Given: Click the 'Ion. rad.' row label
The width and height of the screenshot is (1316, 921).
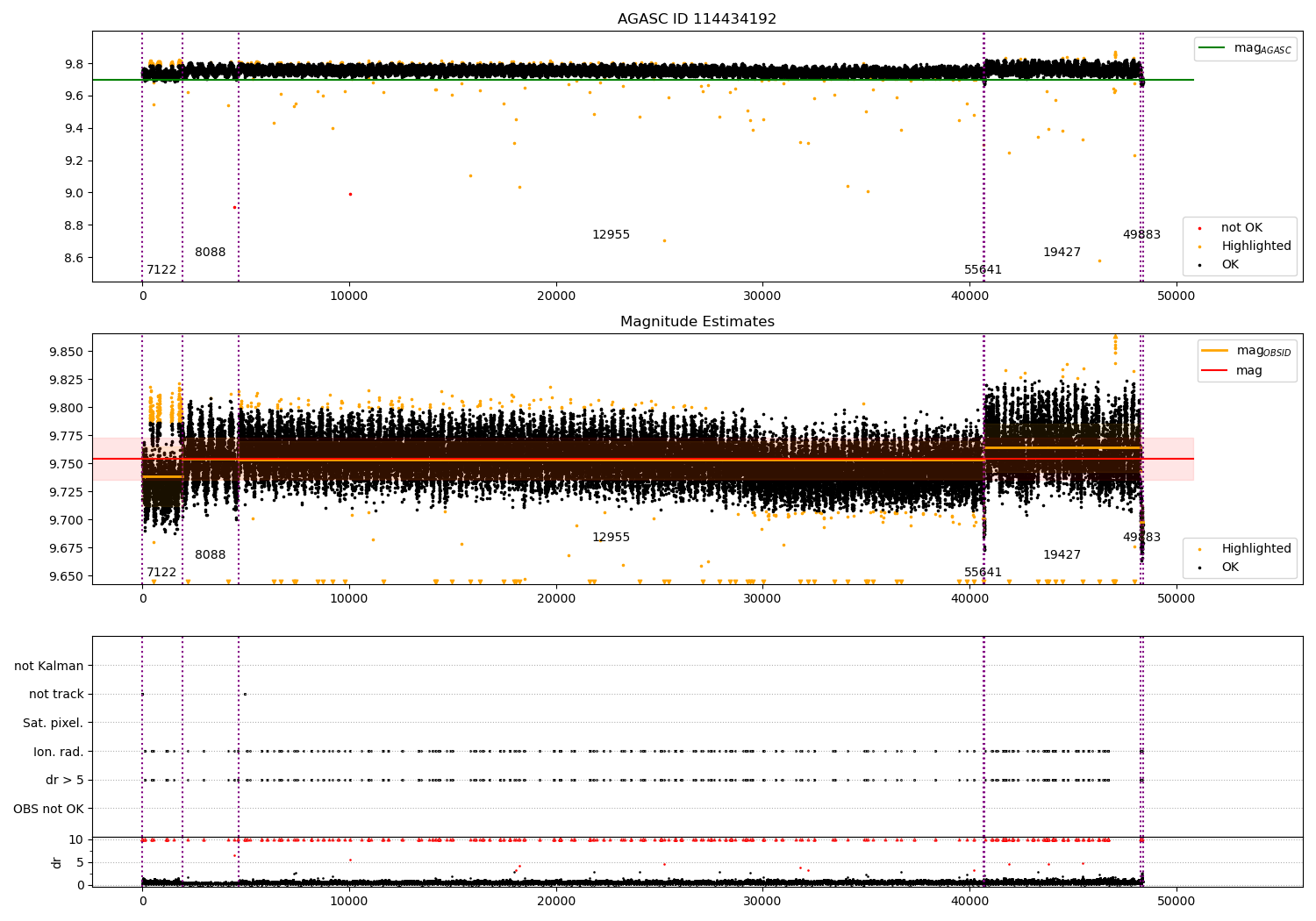Looking at the screenshot, I should [59, 752].
